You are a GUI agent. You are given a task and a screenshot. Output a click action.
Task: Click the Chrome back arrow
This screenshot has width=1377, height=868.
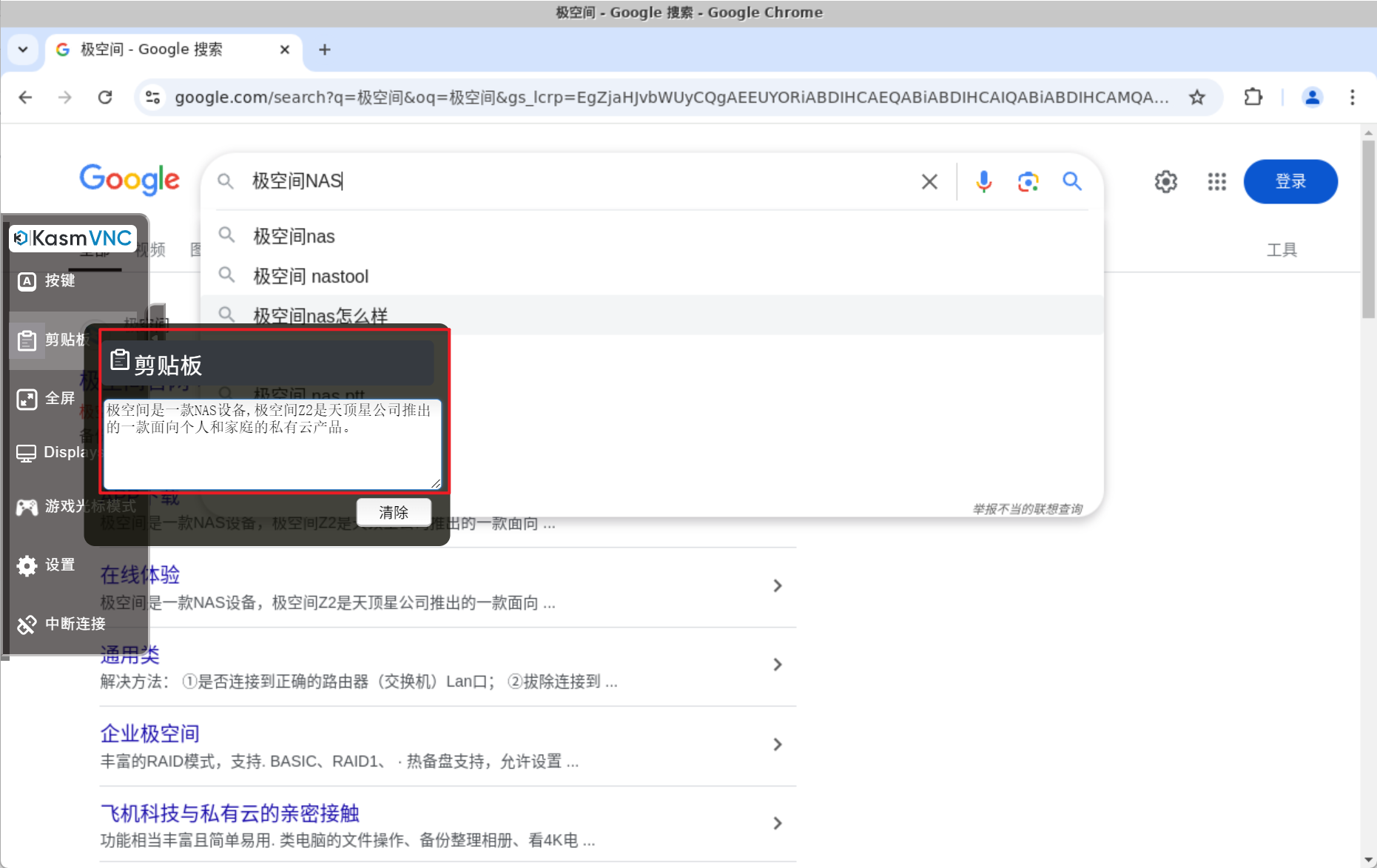(26, 97)
